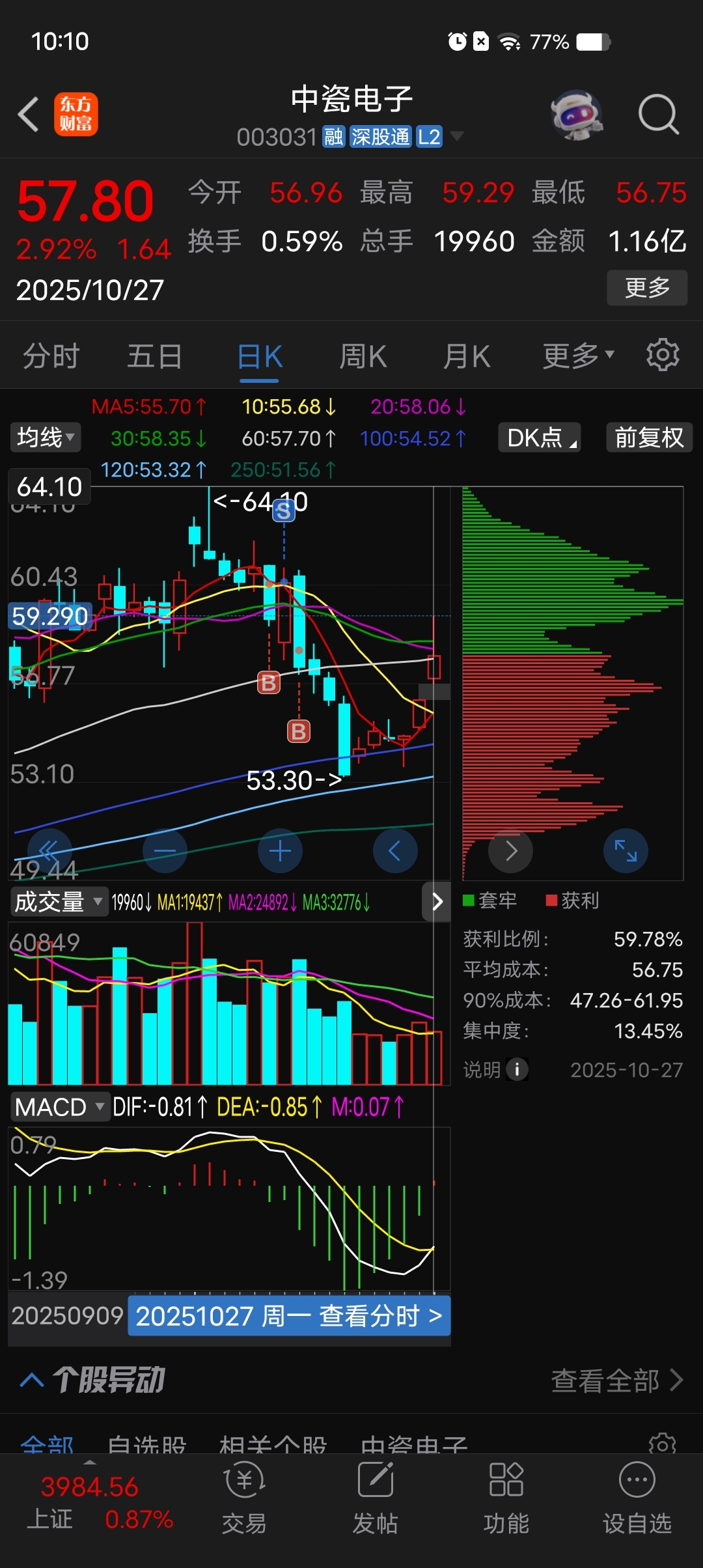This screenshot has width=703, height=1568.
Task: Open 个股异动 settings gear
Action: 663,1445
